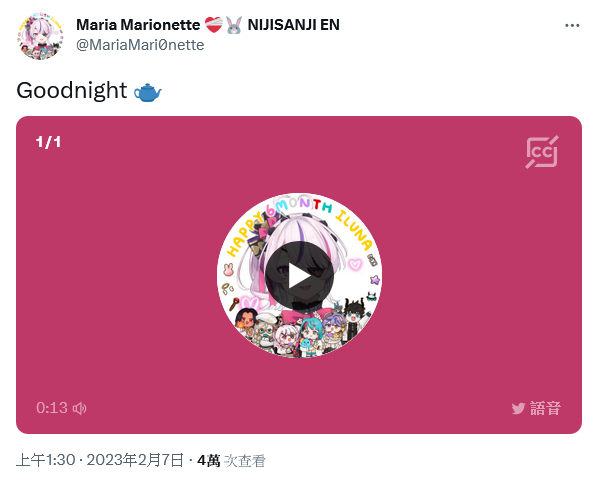Mute audio using the speaker icon
Image resolution: width=598 pixels, height=485 pixels.
point(80,408)
